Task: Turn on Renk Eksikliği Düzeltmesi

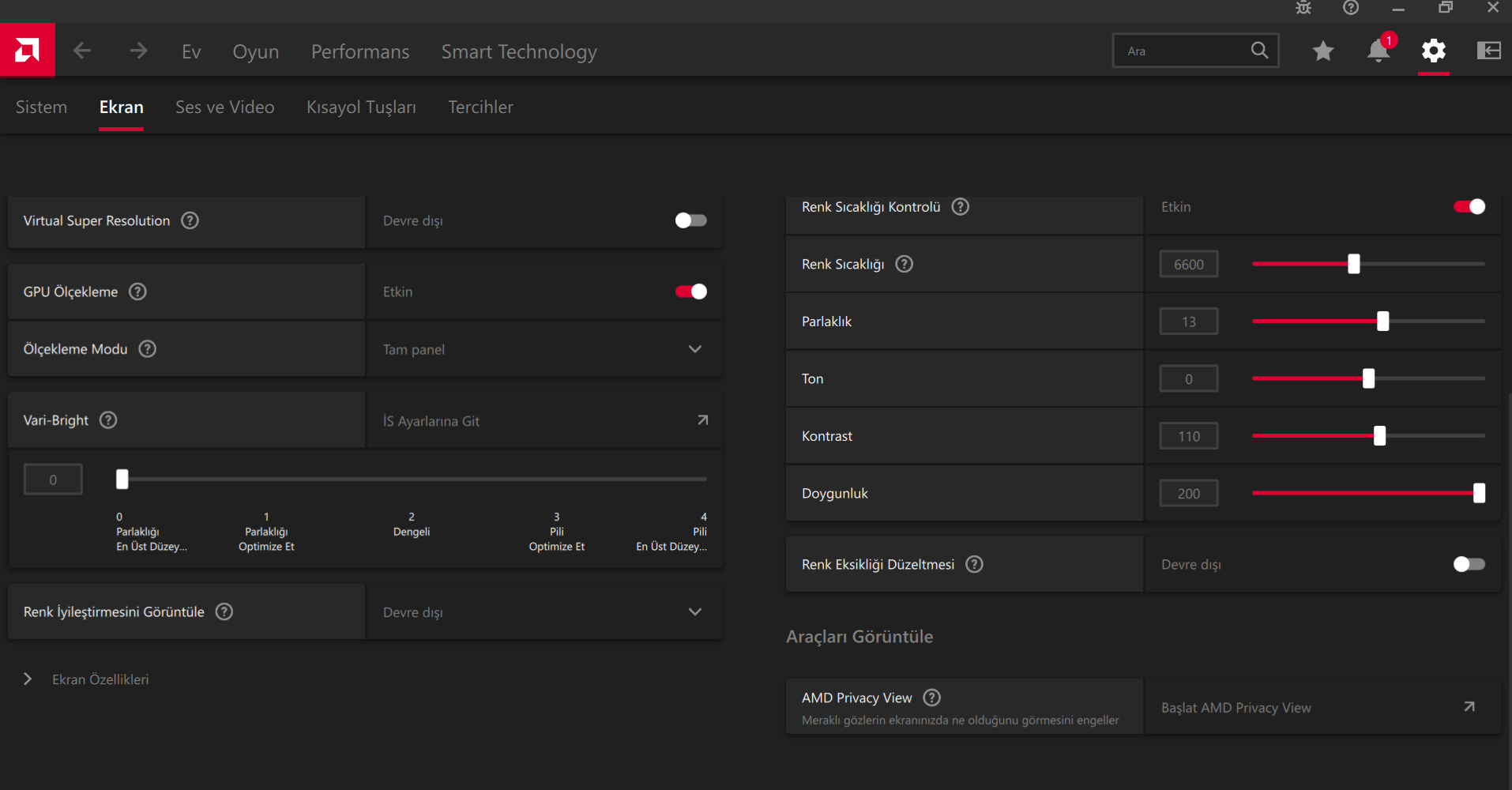Action: [1469, 564]
